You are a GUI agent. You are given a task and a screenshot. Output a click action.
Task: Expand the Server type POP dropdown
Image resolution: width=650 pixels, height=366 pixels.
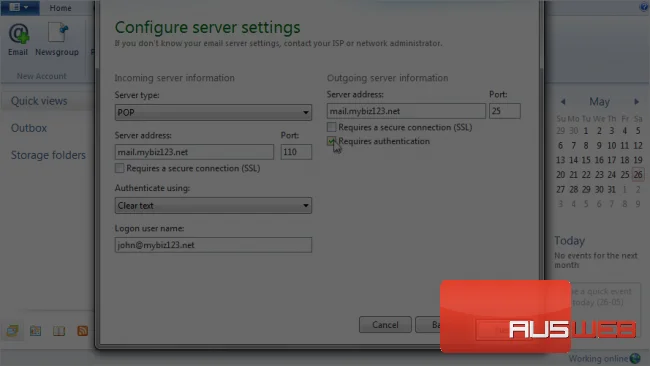[213, 112]
